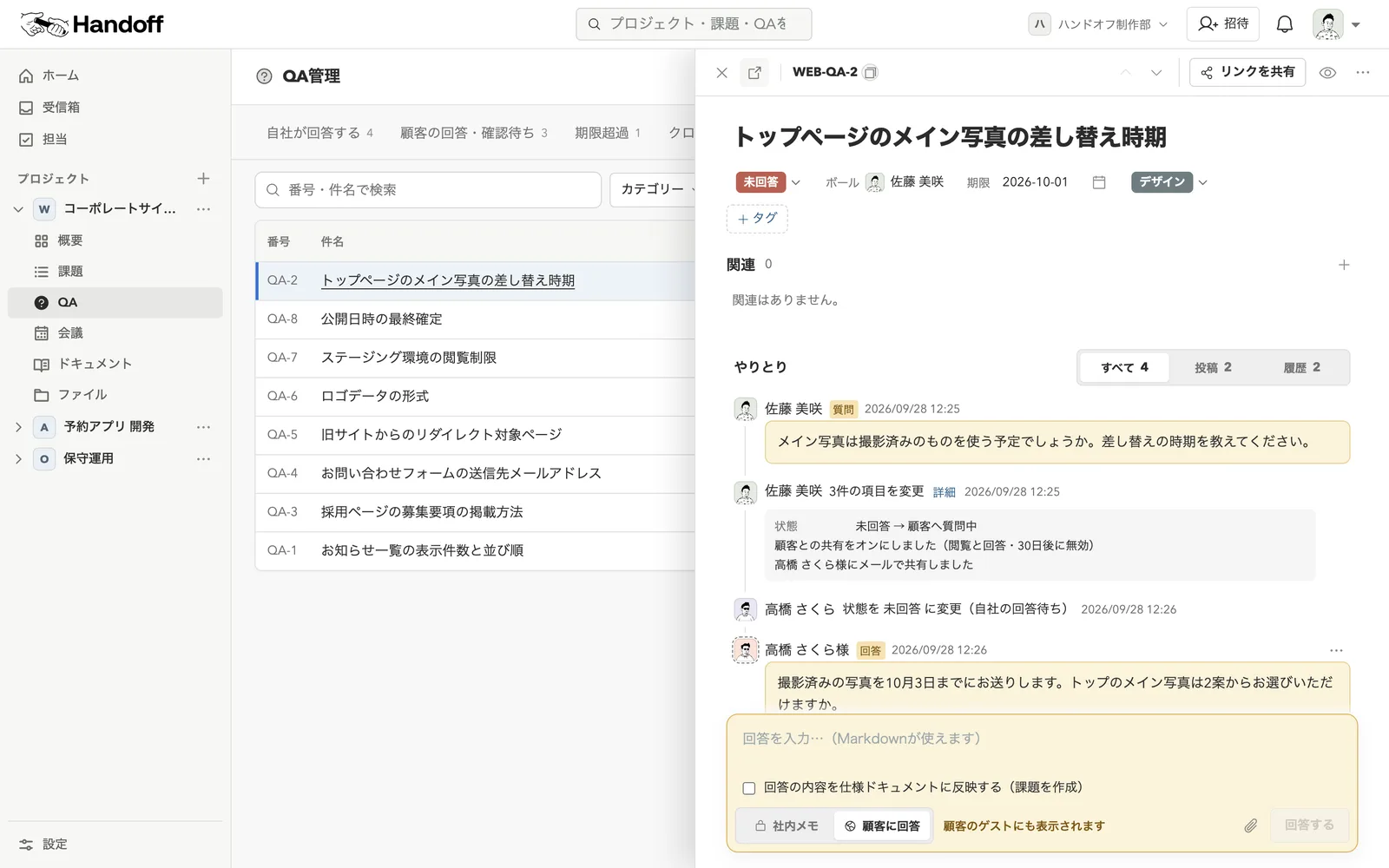Switch reply mode to 社内メモ
The width and height of the screenshot is (1389, 868).
[x=787, y=826]
